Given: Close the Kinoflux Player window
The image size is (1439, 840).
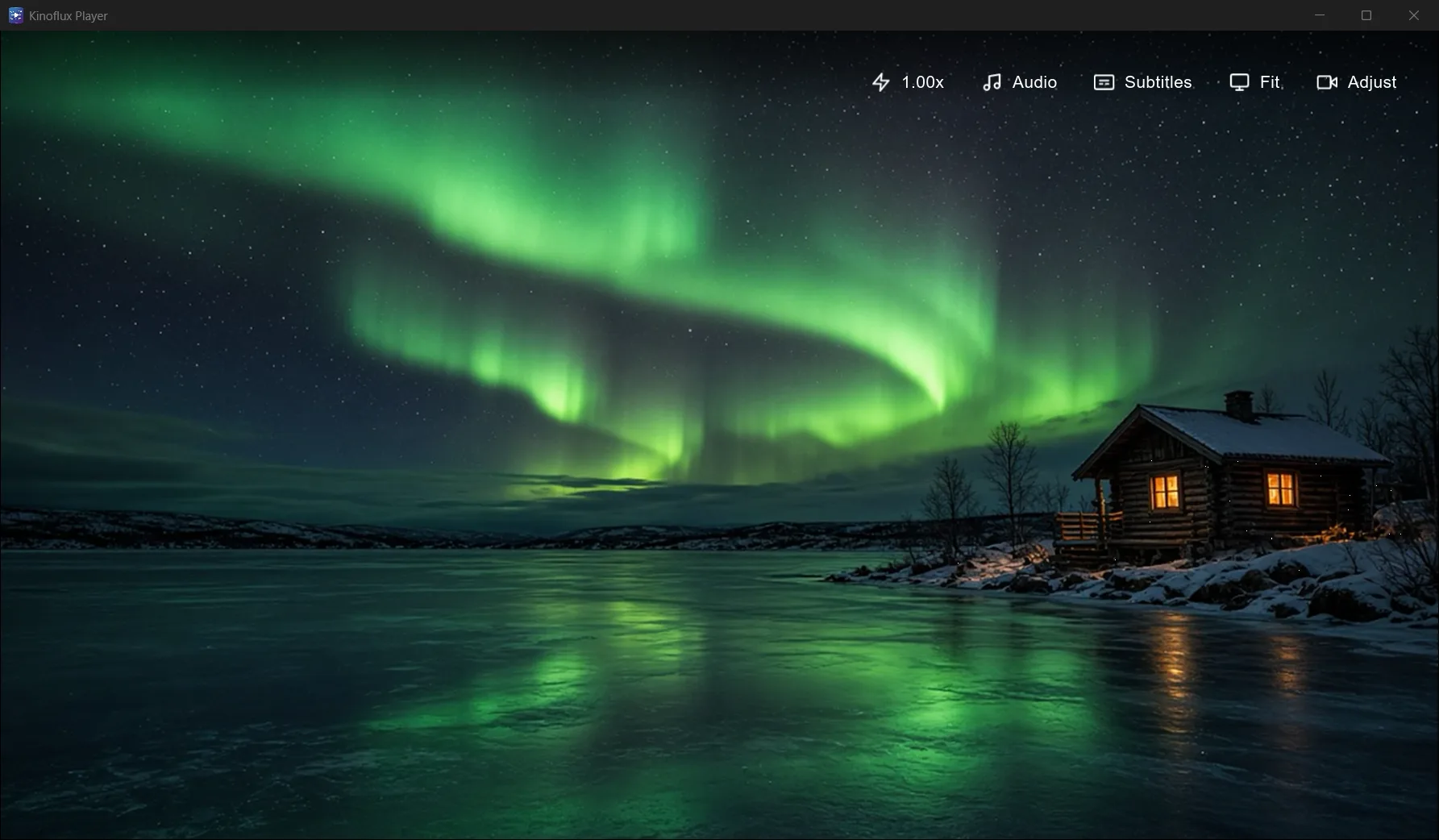Looking at the screenshot, I should click(x=1414, y=15).
